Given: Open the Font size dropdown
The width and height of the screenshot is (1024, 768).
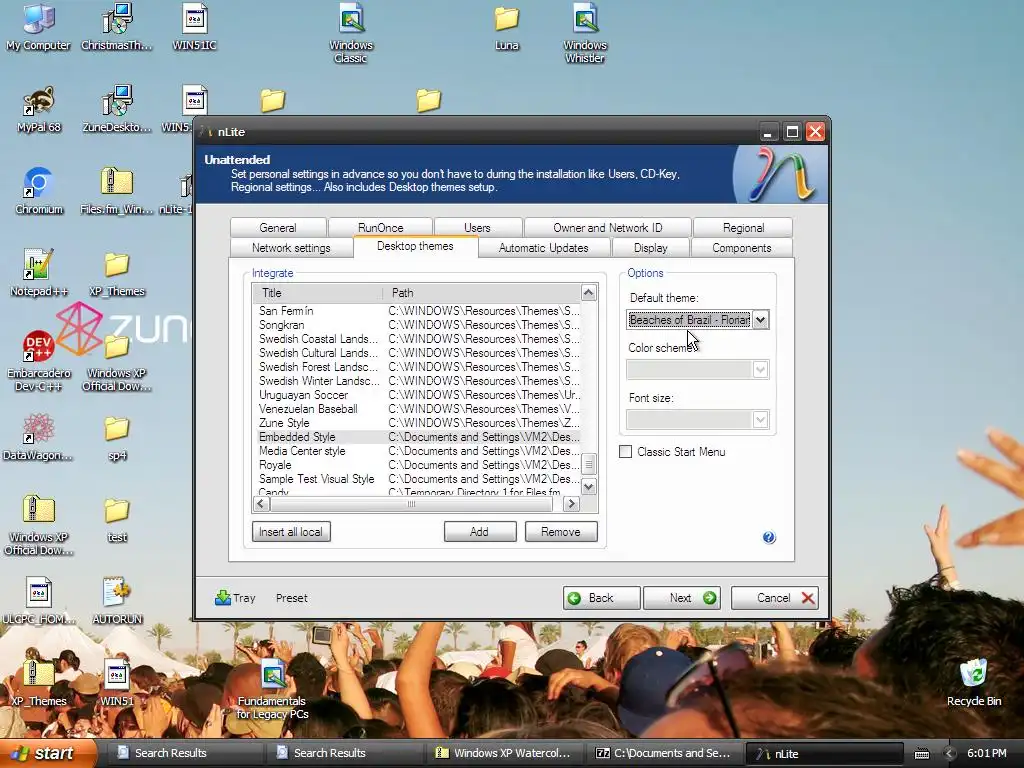Looking at the screenshot, I should coord(760,419).
